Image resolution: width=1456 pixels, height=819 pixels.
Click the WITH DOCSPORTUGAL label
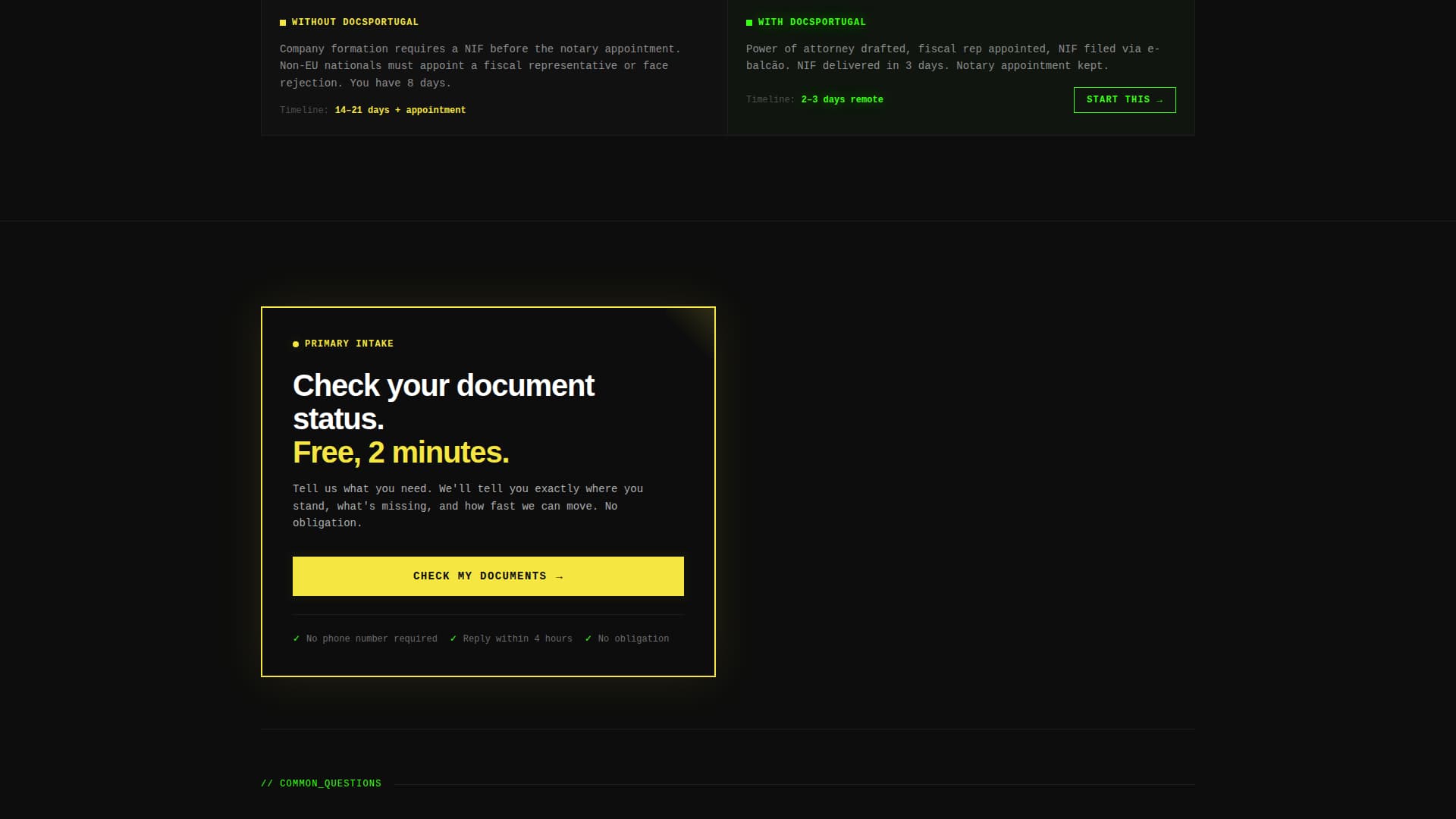812,22
